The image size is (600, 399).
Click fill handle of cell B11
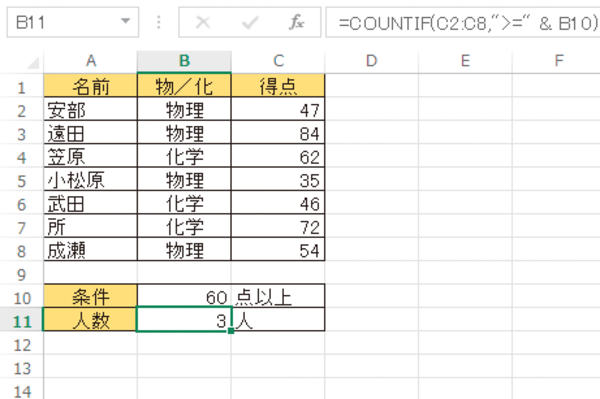click(x=231, y=331)
